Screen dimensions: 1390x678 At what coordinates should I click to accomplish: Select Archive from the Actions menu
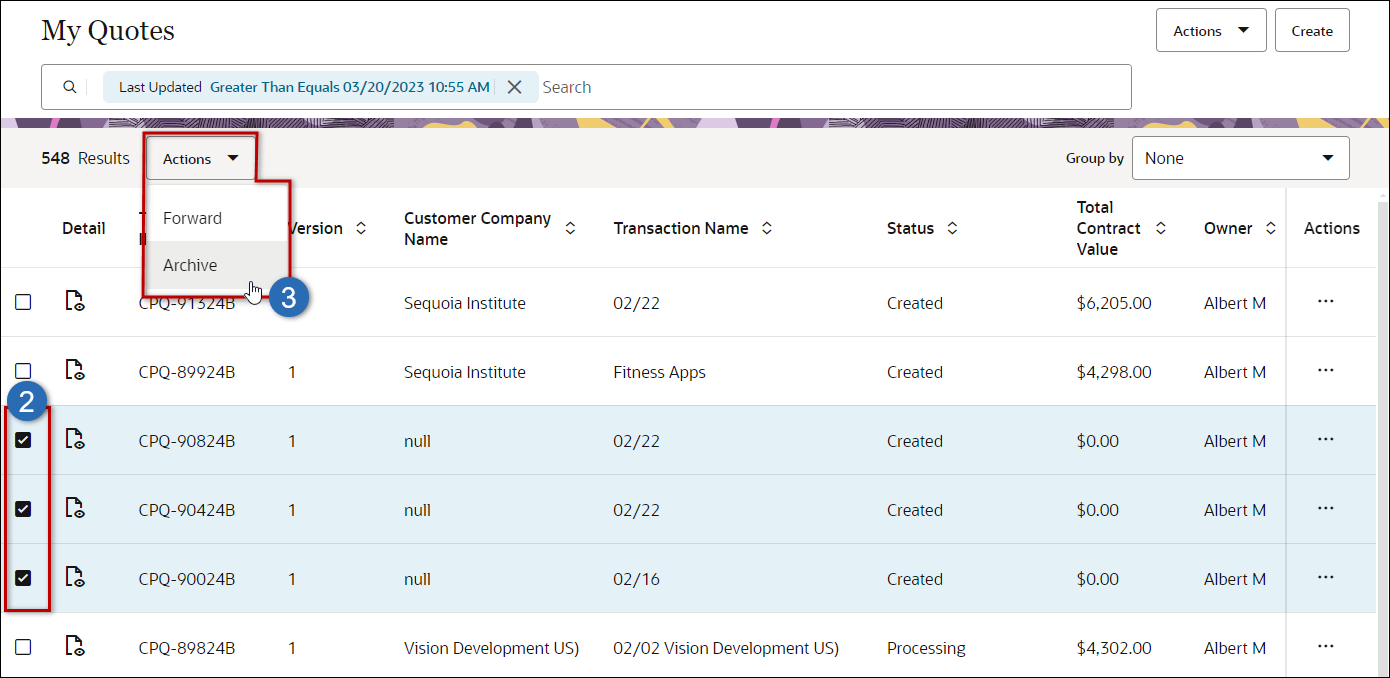(190, 264)
